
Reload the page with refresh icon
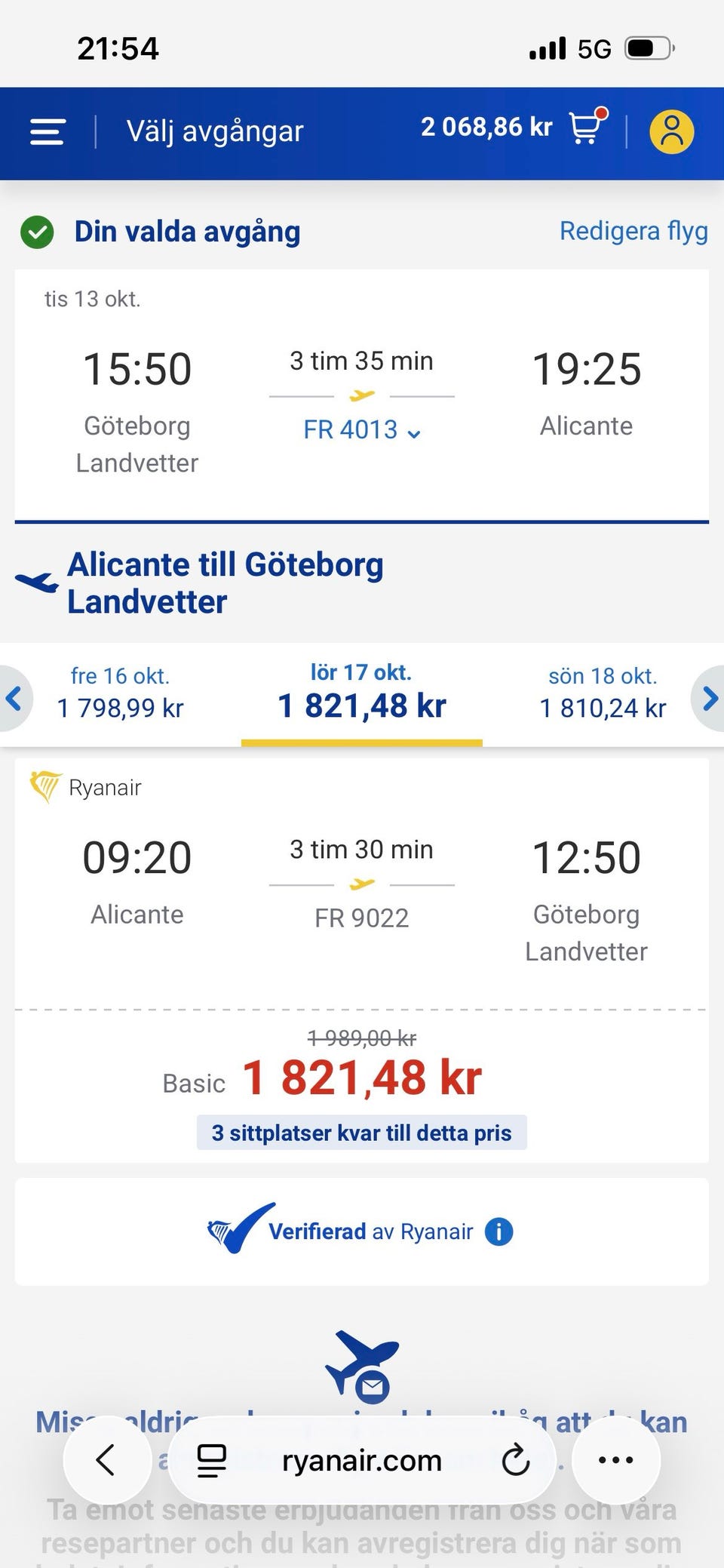coord(516,1460)
